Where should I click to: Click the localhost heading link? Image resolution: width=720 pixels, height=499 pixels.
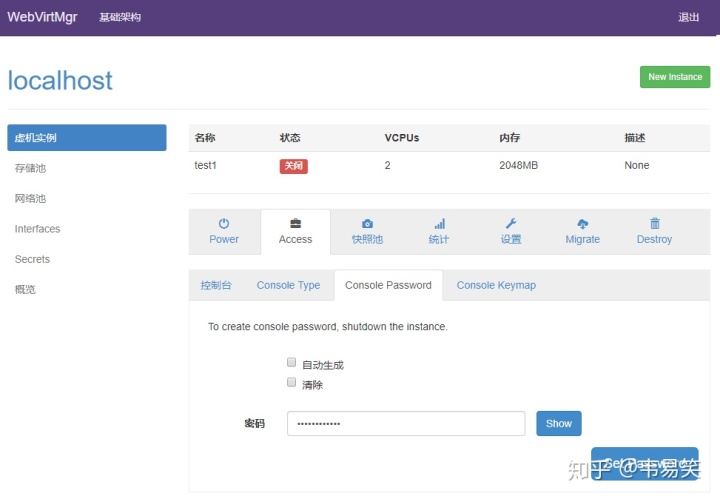[x=60, y=81]
